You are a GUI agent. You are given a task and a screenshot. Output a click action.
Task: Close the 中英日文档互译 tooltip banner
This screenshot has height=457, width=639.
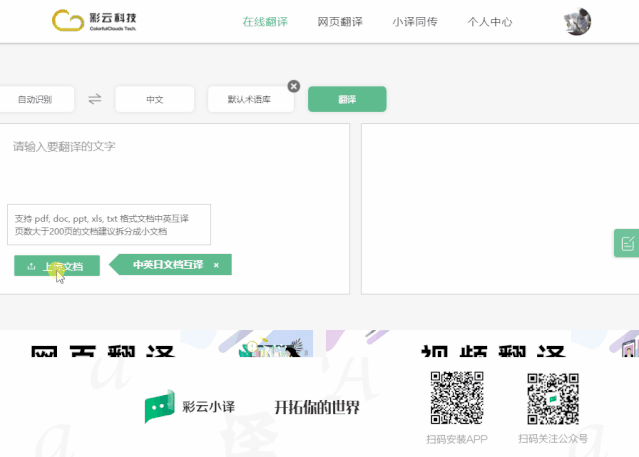(x=216, y=265)
